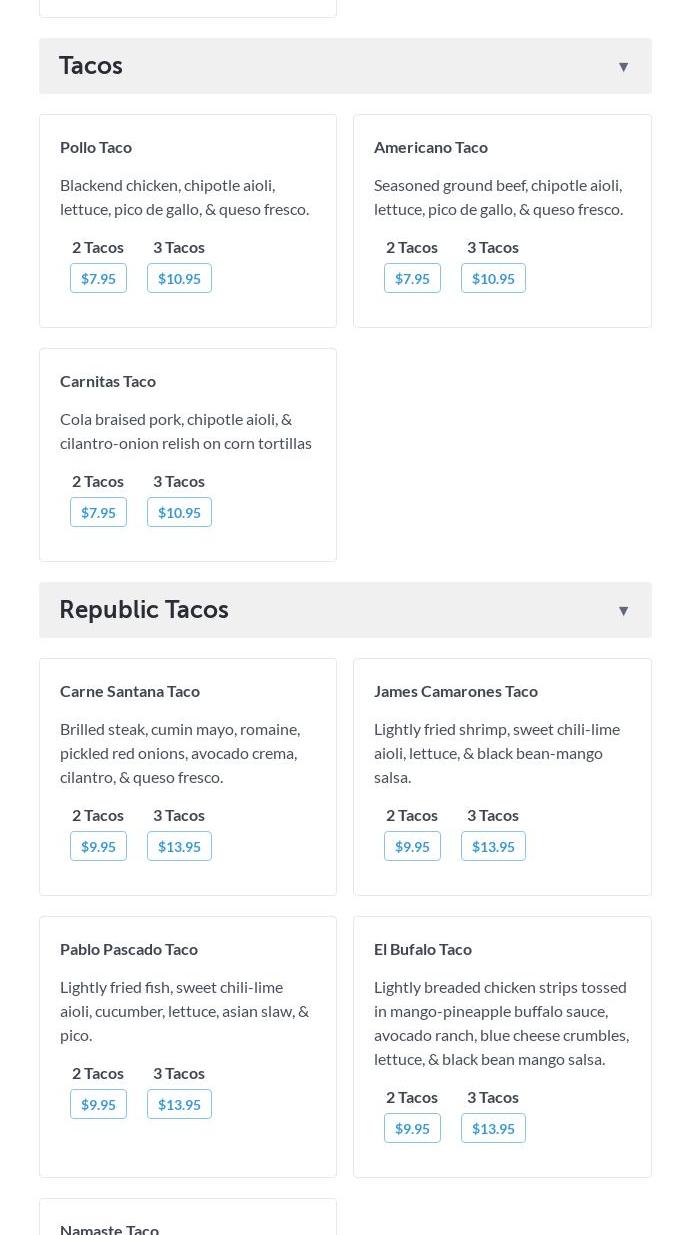Open the Carne Santana Taco title
This screenshot has width=690, height=1235.
coord(130,691)
